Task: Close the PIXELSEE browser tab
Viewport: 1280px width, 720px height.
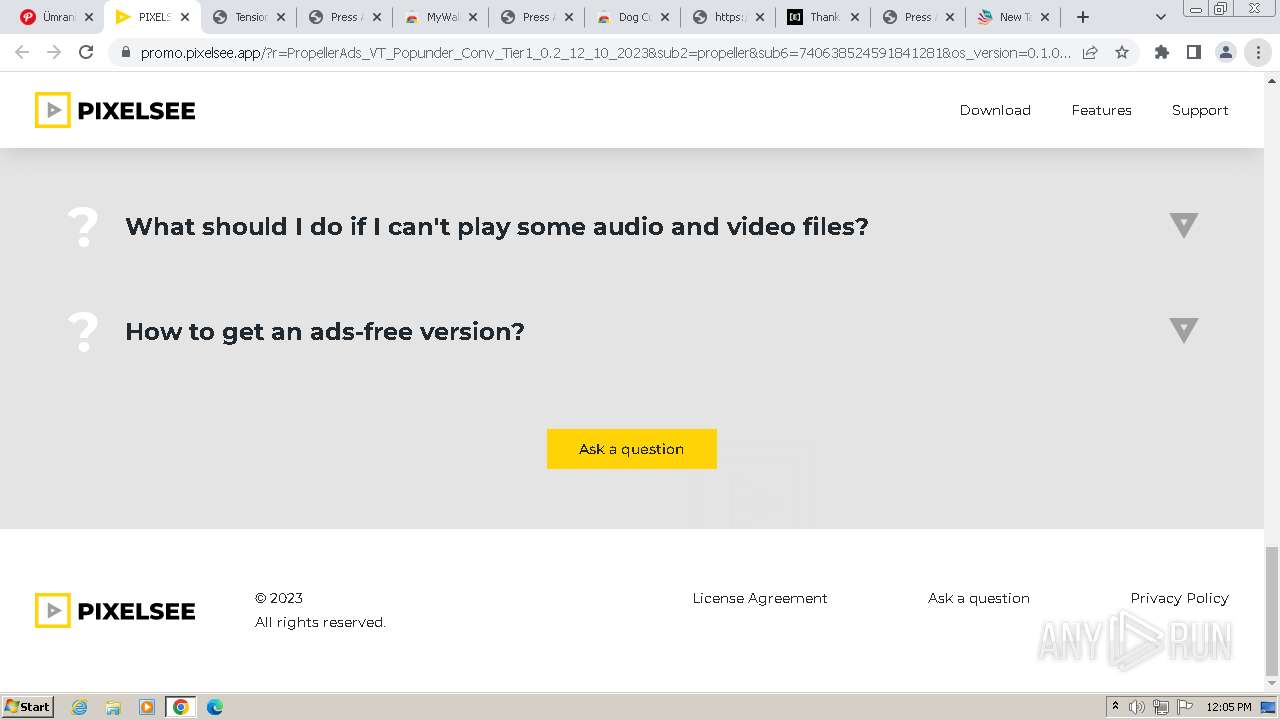Action: 185,17
